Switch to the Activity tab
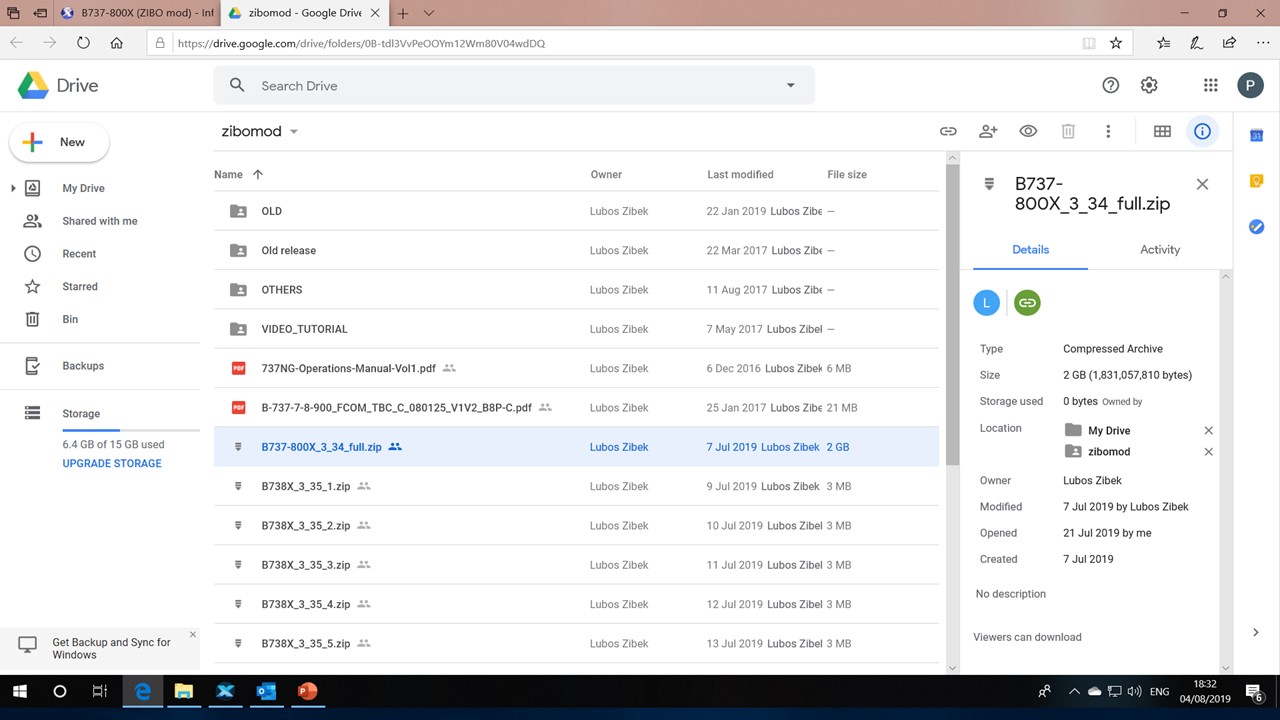 (x=1160, y=249)
